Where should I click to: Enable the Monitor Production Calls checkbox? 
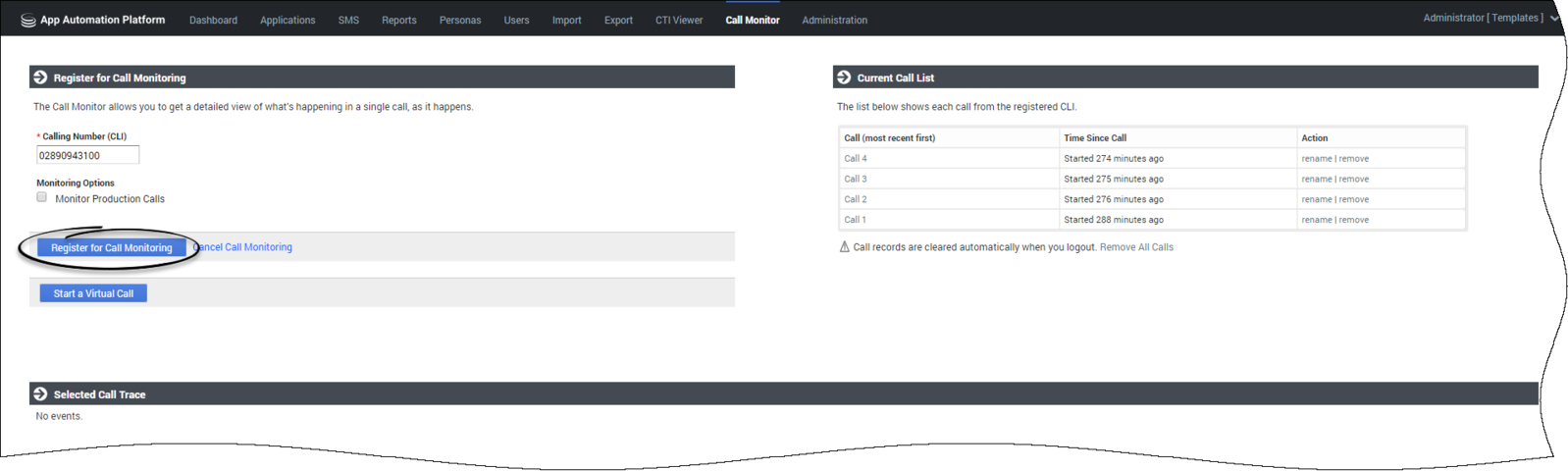coord(41,197)
